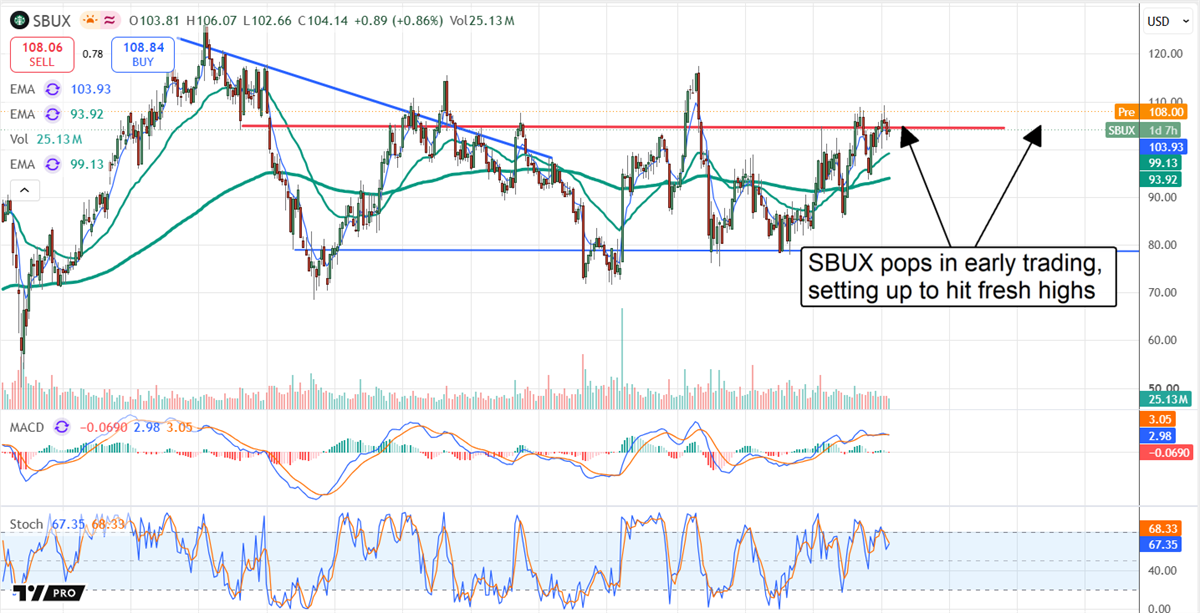Collapse the indicator legend with the chevron
Viewport: 1200px width, 613px height.
tap(24, 190)
